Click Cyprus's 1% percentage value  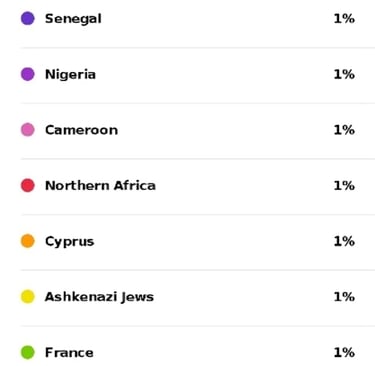(344, 241)
